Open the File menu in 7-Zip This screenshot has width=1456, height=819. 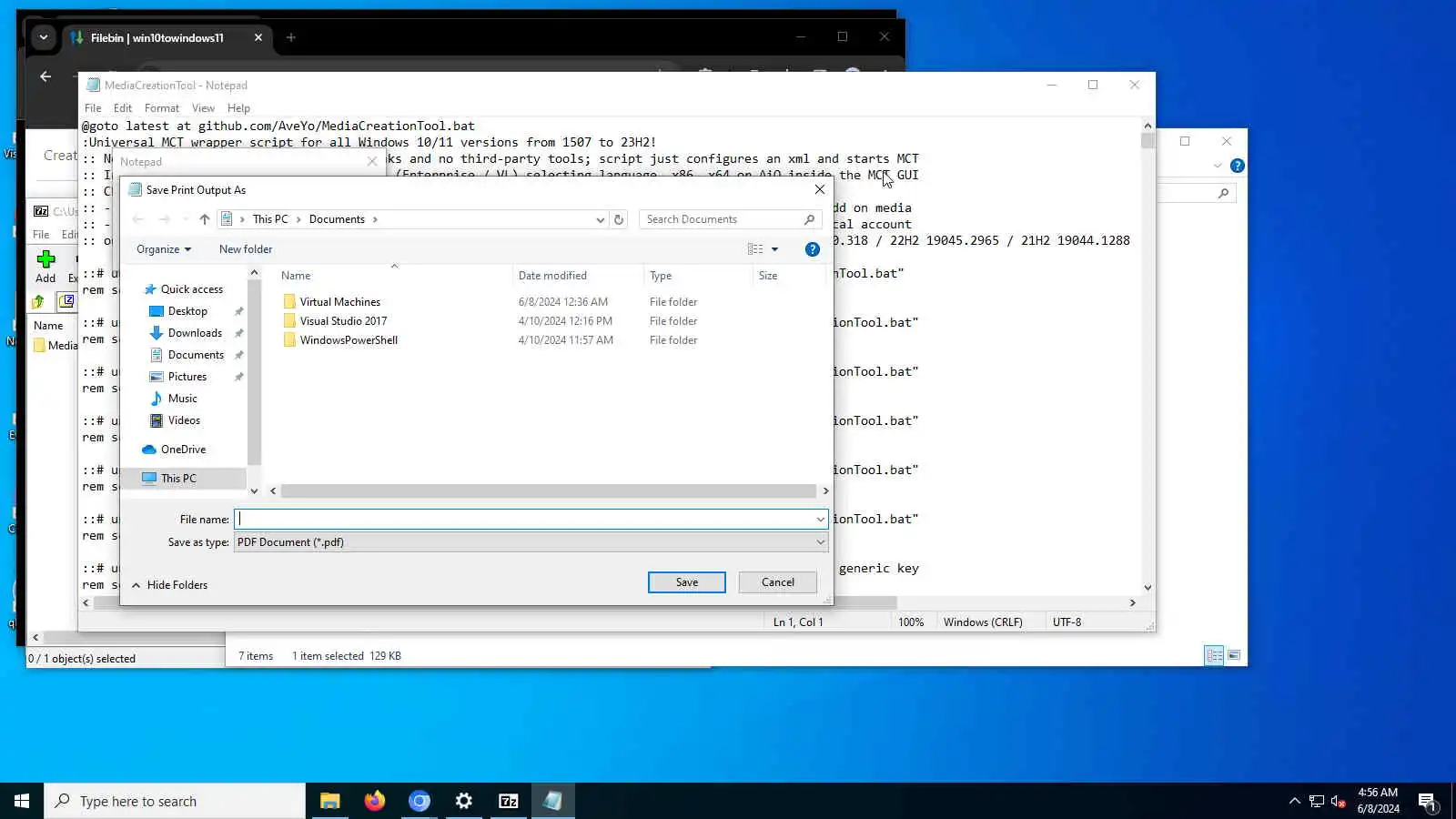(41, 235)
